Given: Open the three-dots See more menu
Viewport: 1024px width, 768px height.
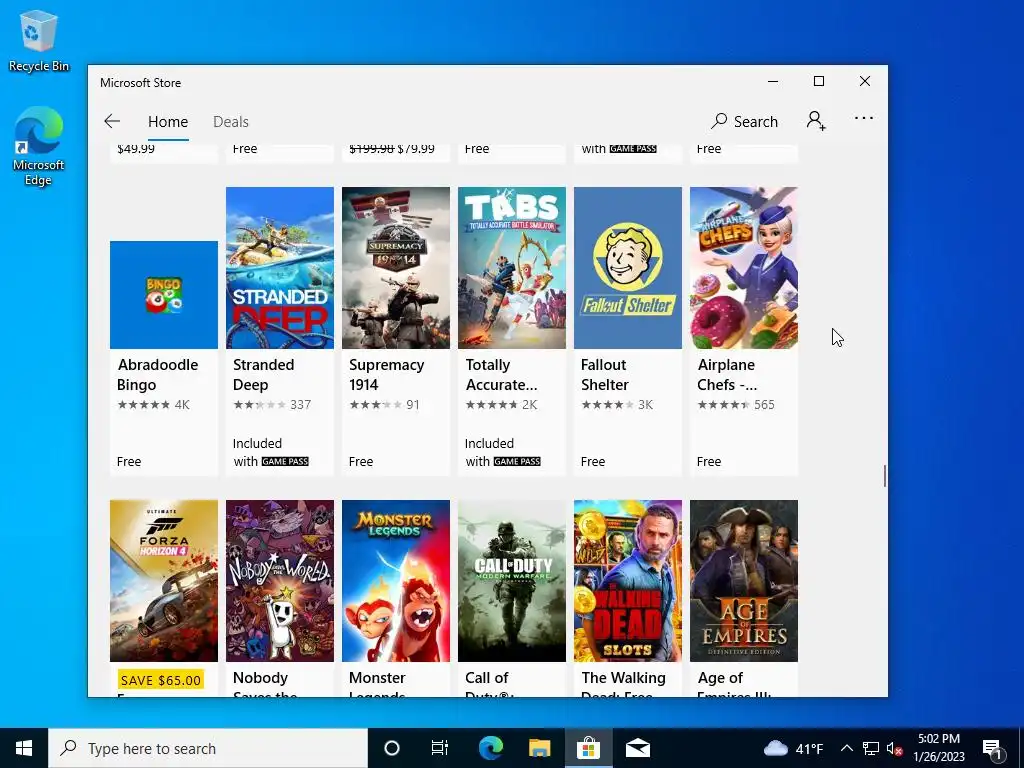Looking at the screenshot, I should (x=863, y=118).
